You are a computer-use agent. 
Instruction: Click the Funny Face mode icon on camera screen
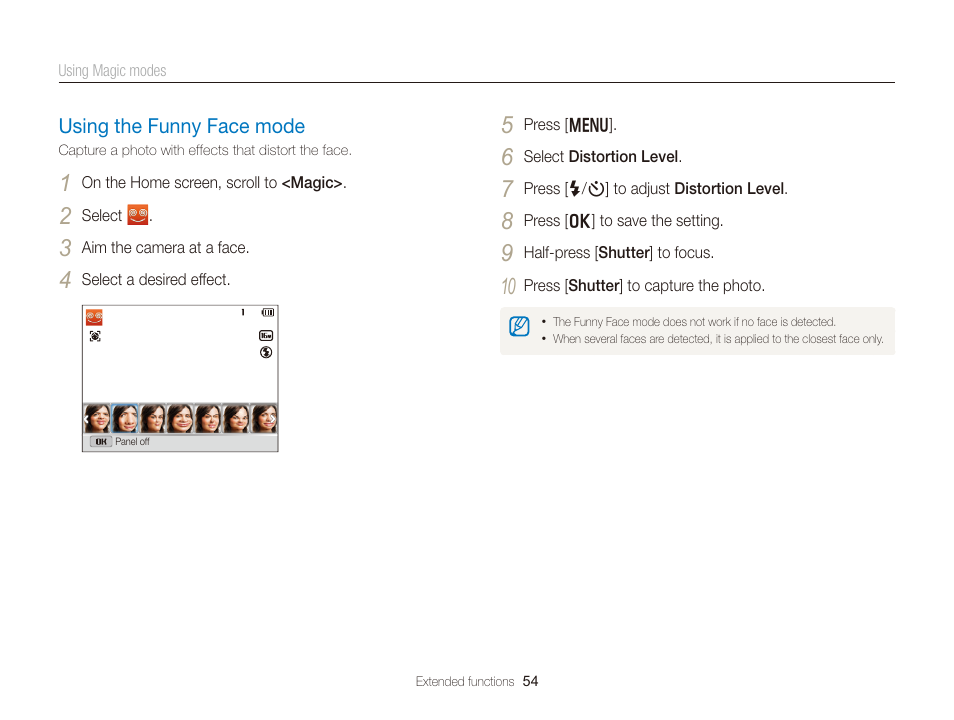[x=94, y=317]
